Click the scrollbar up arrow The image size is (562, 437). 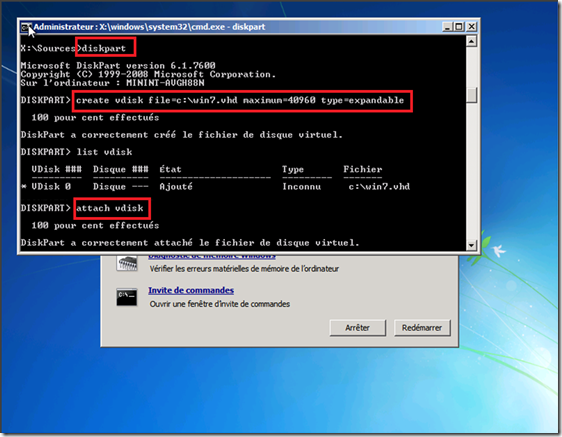pos(471,42)
